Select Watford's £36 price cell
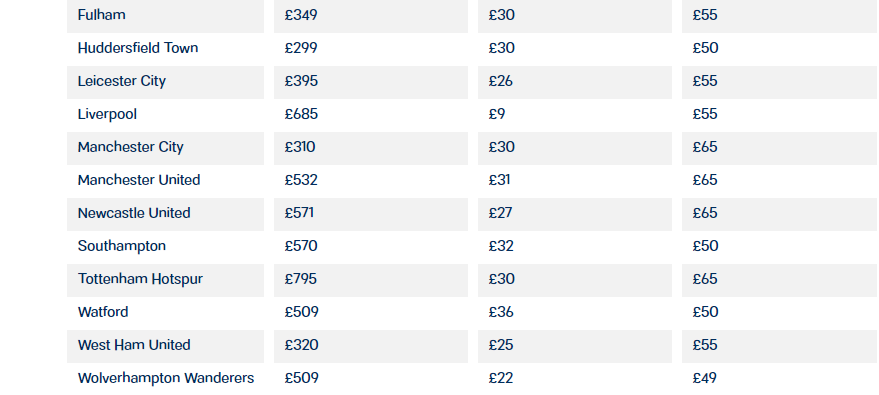Screen dimensions: 879x395 coord(575,313)
